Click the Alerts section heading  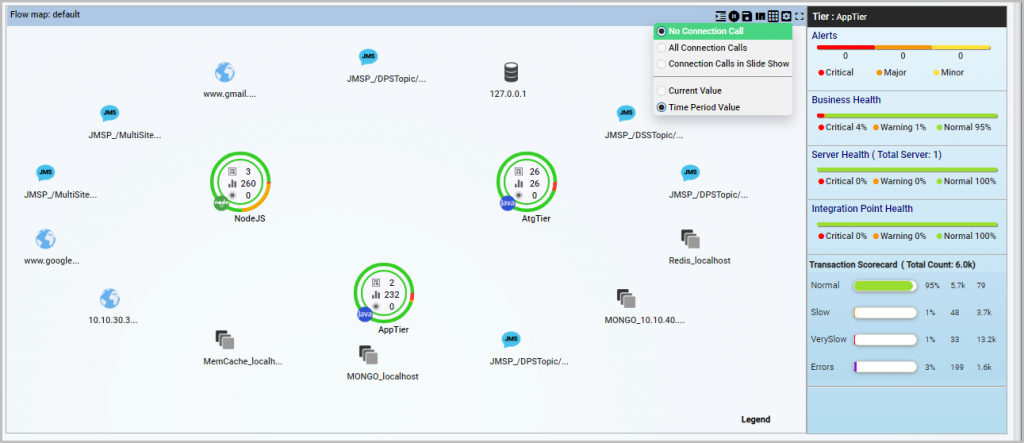pyautogui.click(x=825, y=35)
